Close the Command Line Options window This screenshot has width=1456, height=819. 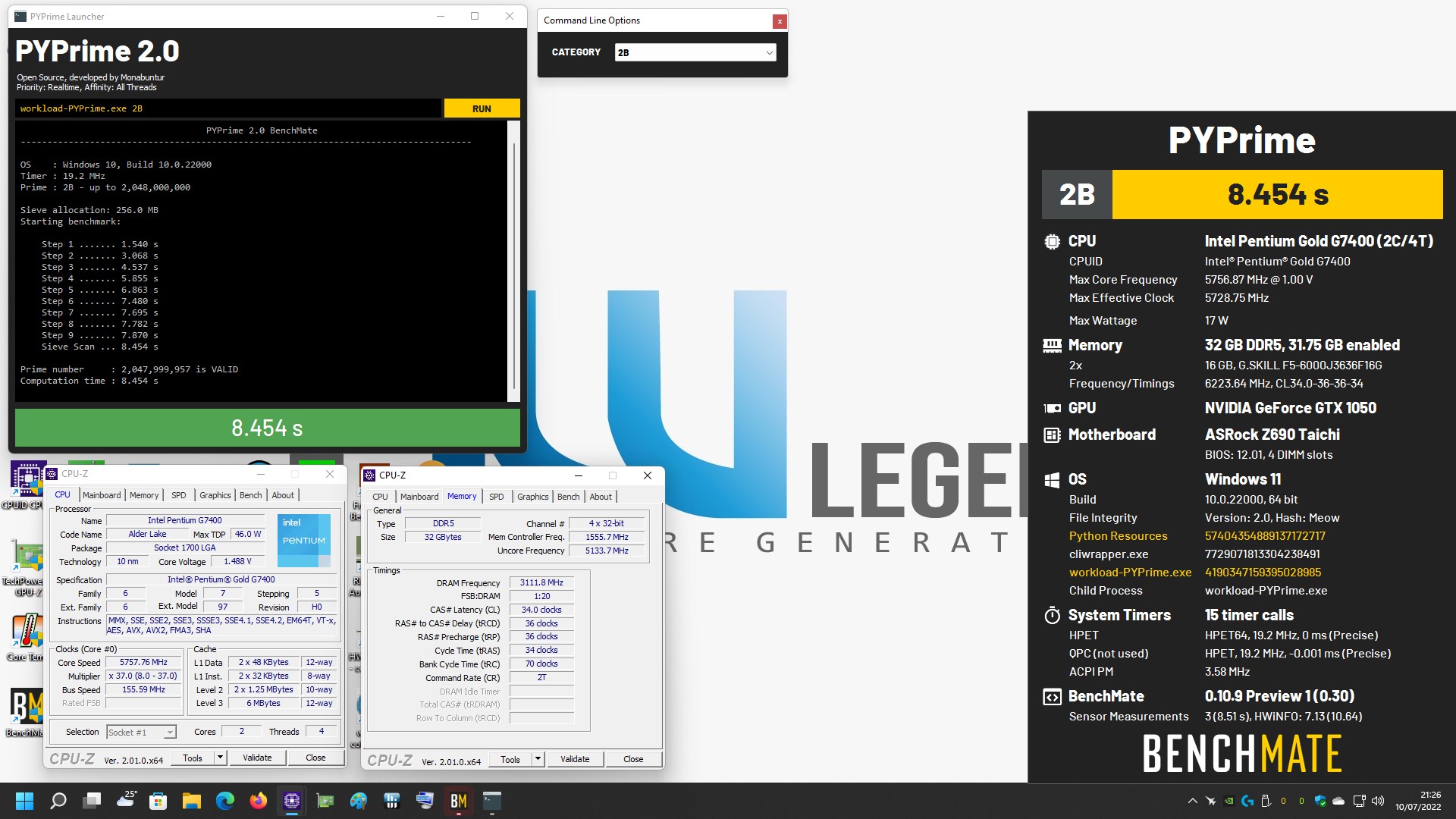tap(779, 21)
